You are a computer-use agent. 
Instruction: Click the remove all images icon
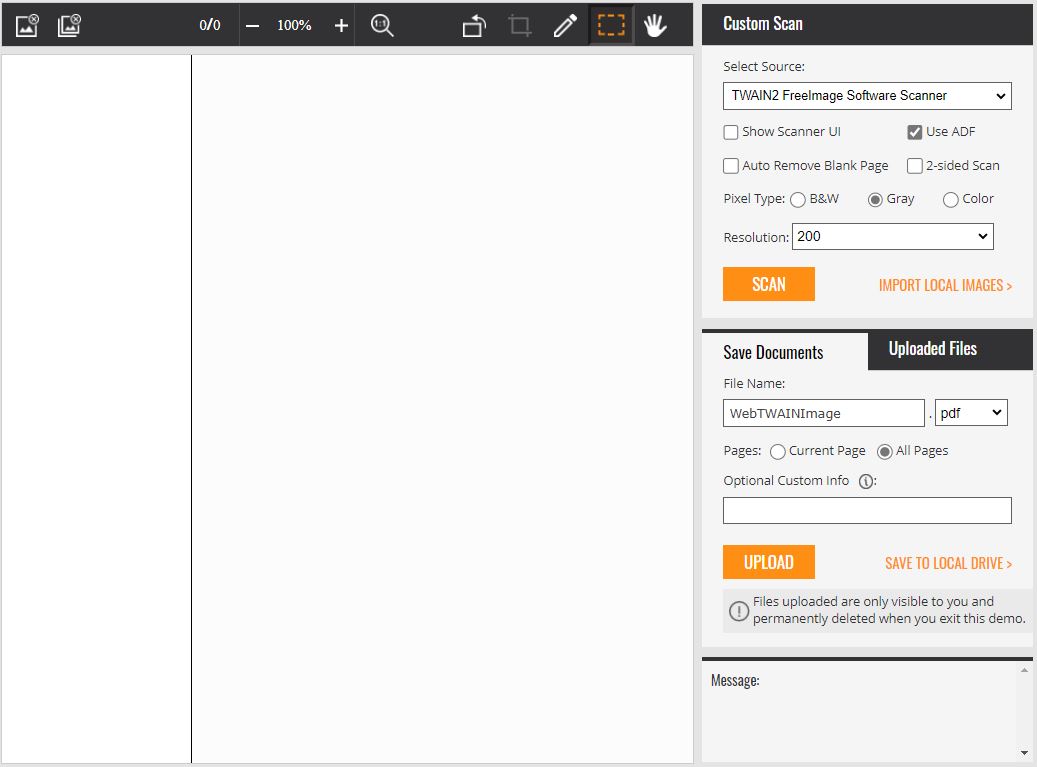coord(67,24)
